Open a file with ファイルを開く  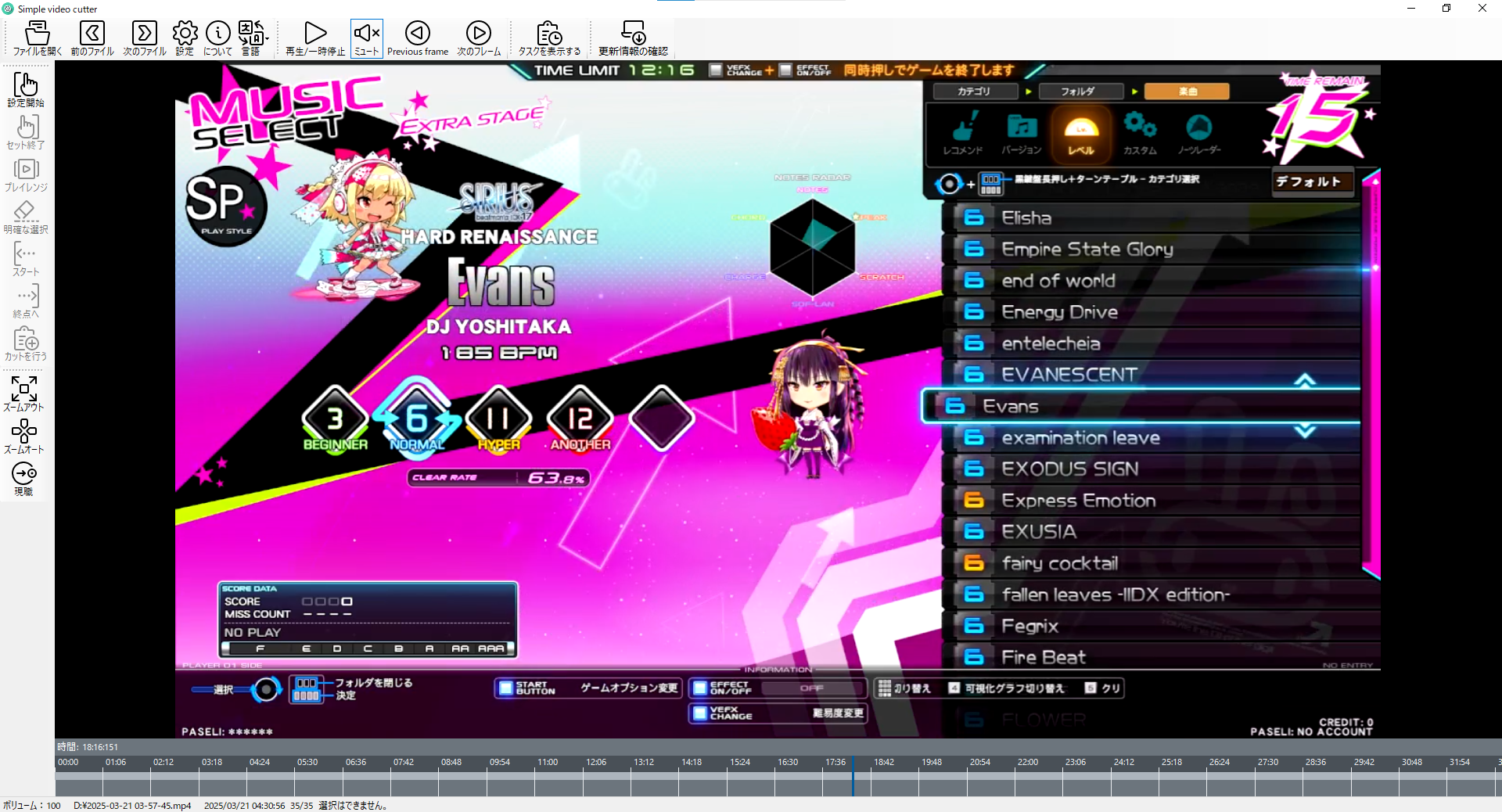37,38
